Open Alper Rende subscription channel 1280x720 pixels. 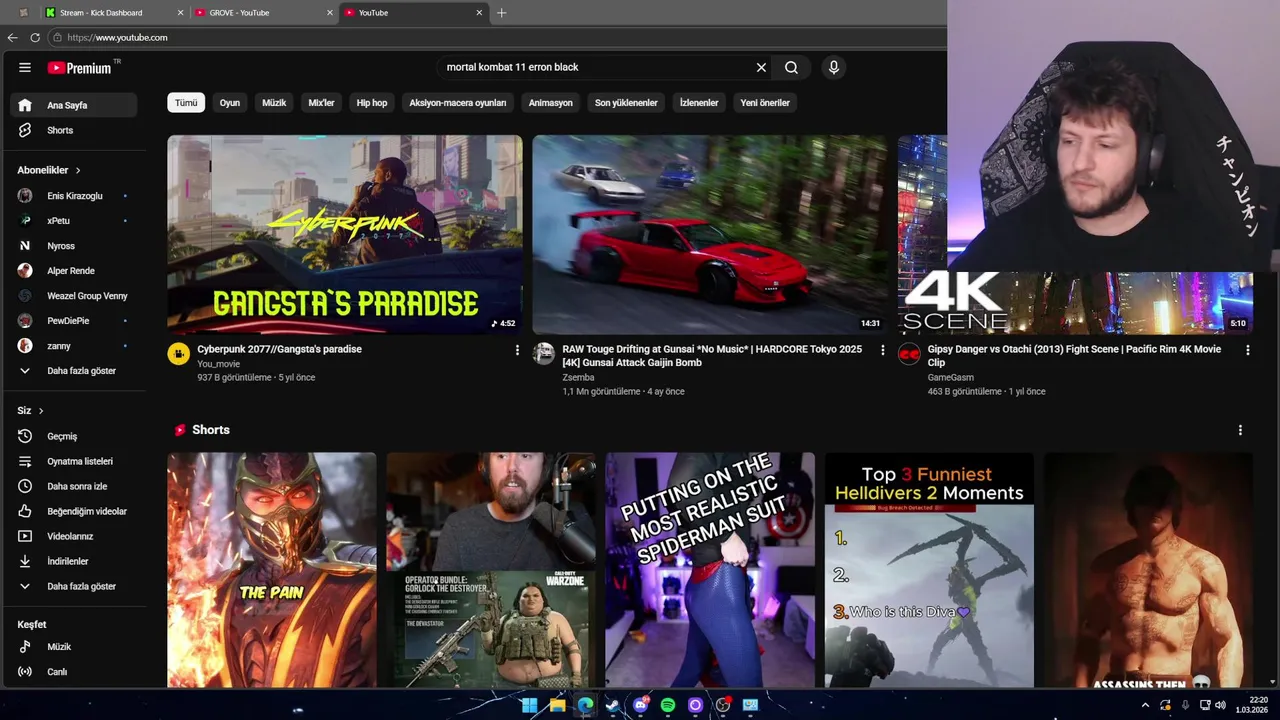click(x=73, y=271)
